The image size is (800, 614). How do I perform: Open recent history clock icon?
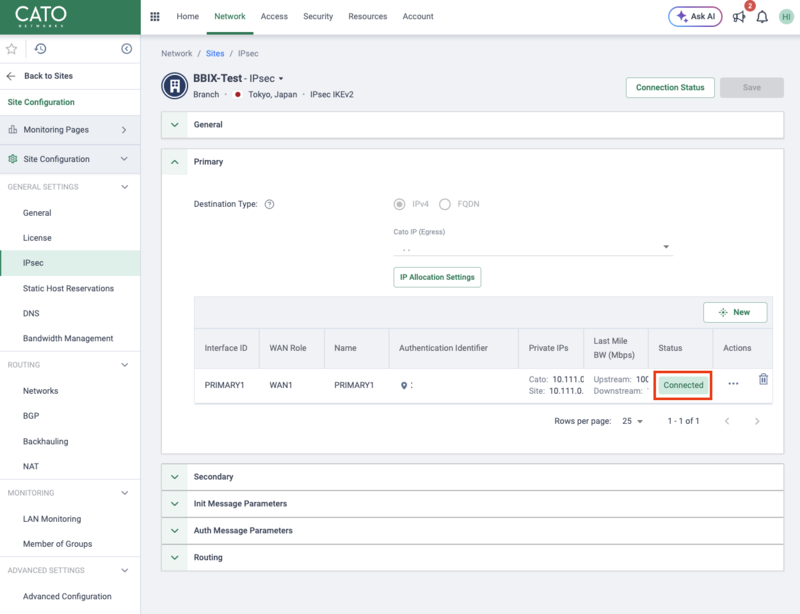click(x=40, y=48)
